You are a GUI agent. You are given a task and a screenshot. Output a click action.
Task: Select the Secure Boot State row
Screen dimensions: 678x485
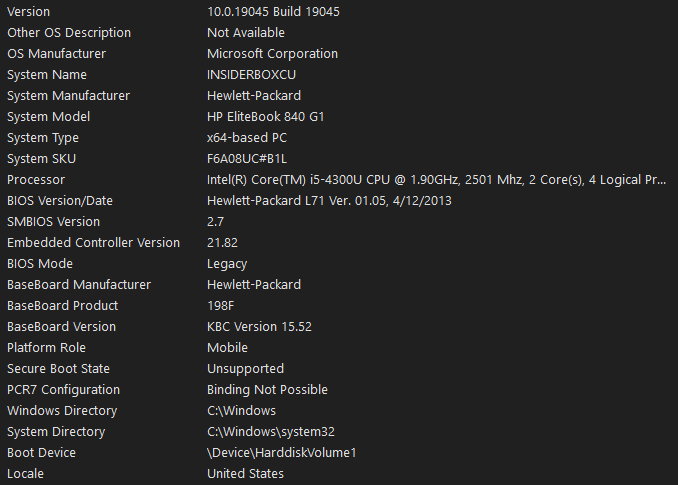[x=58, y=369]
